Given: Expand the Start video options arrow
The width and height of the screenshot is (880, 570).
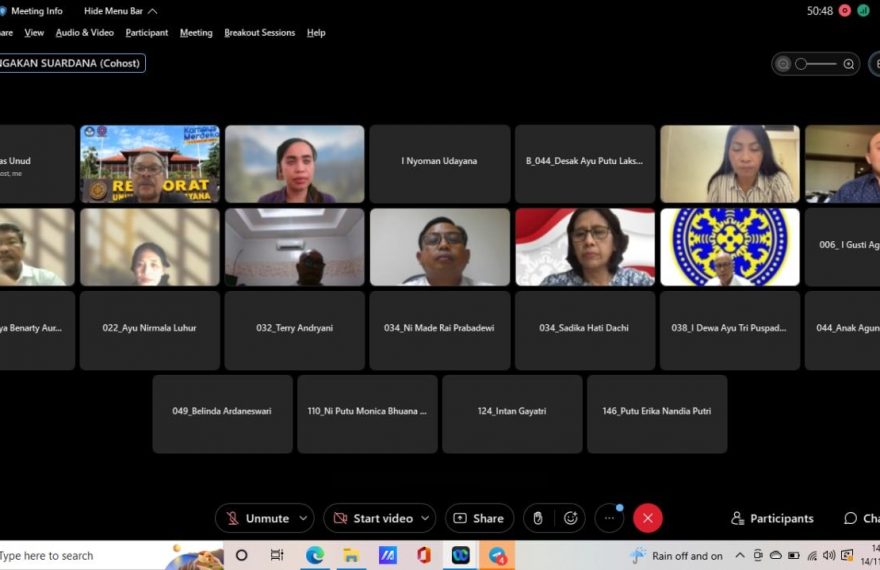Looking at the screenshot, I should tap(424, 518).
